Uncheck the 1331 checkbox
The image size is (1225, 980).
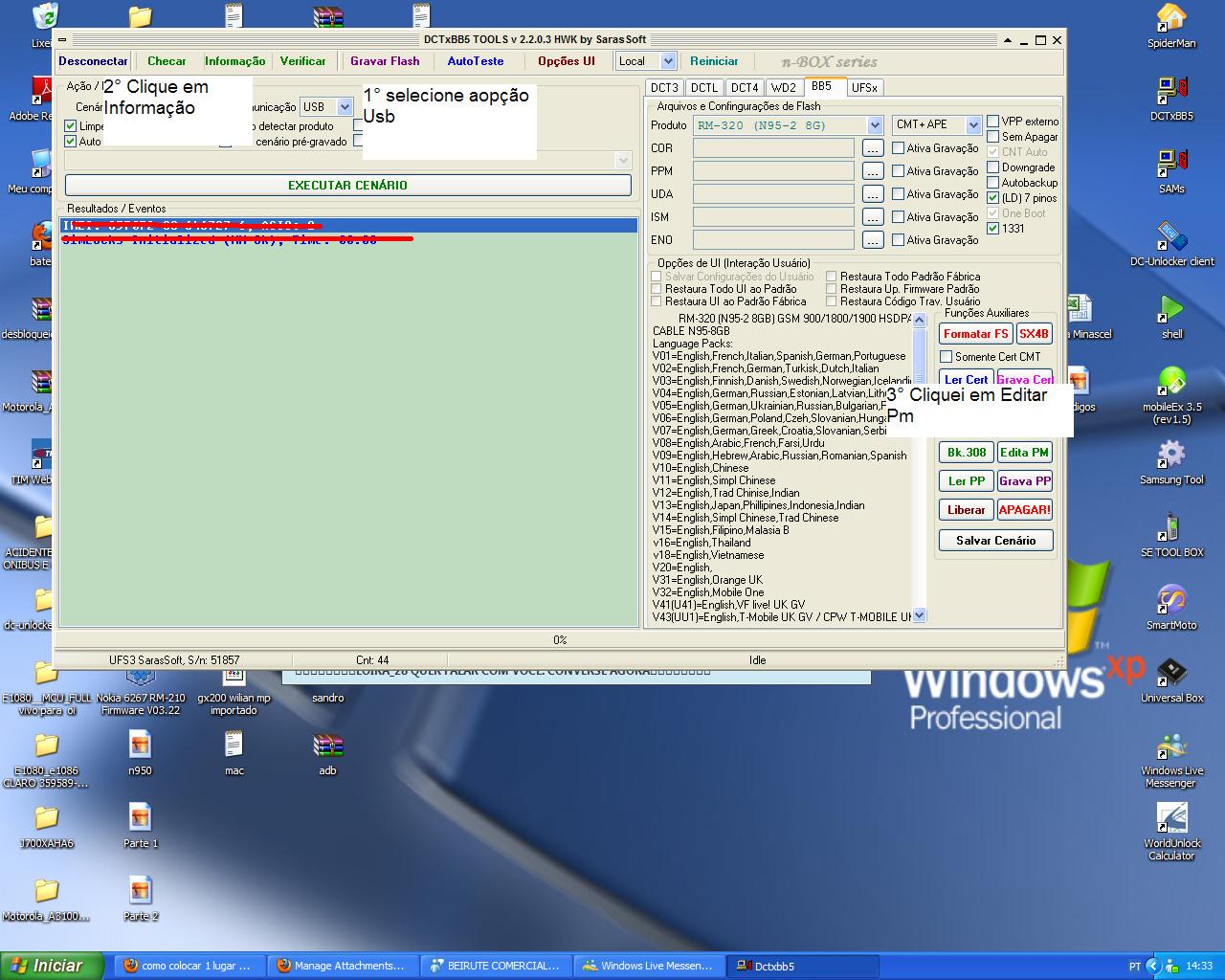(993, 229)
